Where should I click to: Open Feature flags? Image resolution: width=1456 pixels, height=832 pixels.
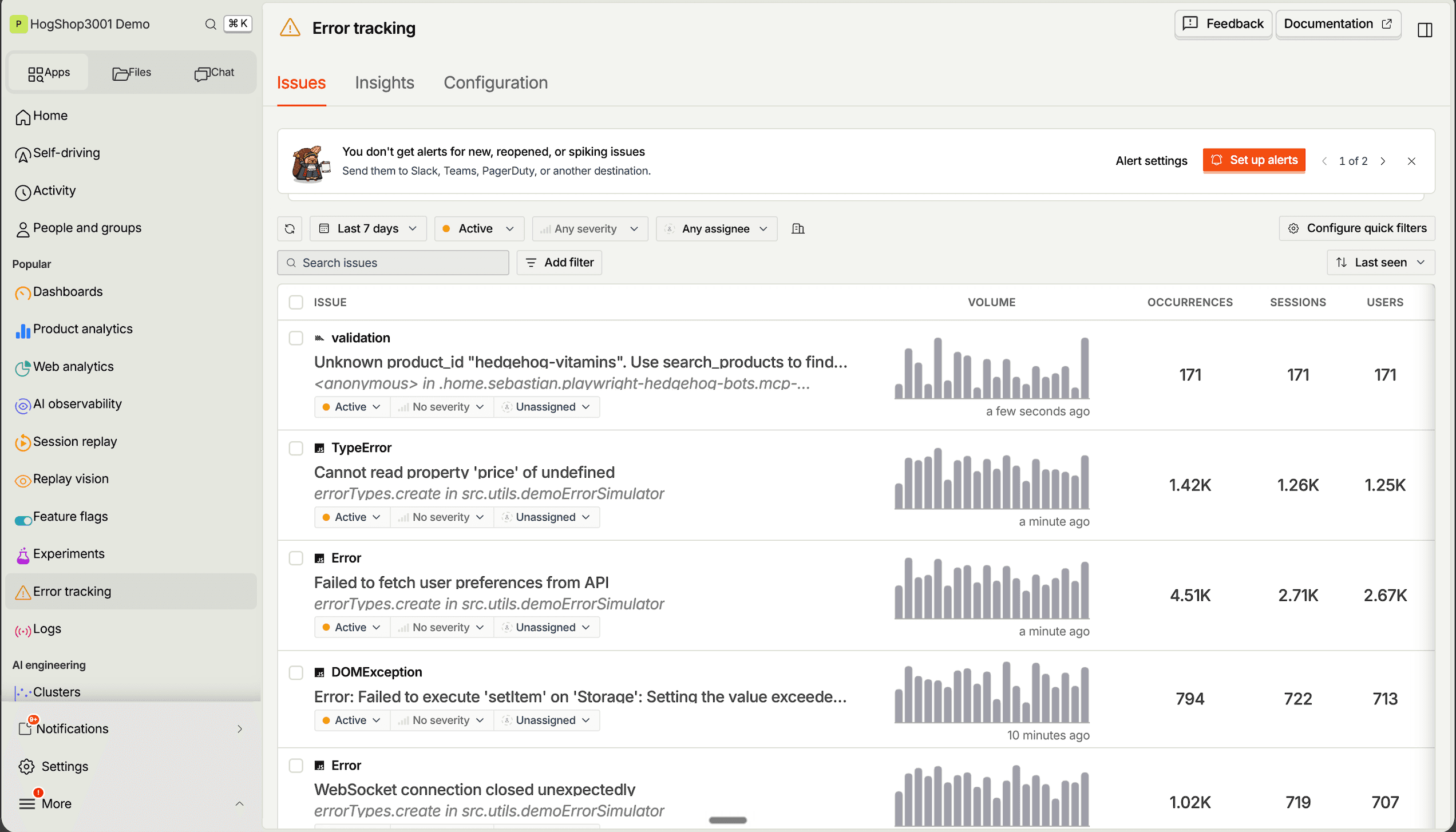pos(131,517)
